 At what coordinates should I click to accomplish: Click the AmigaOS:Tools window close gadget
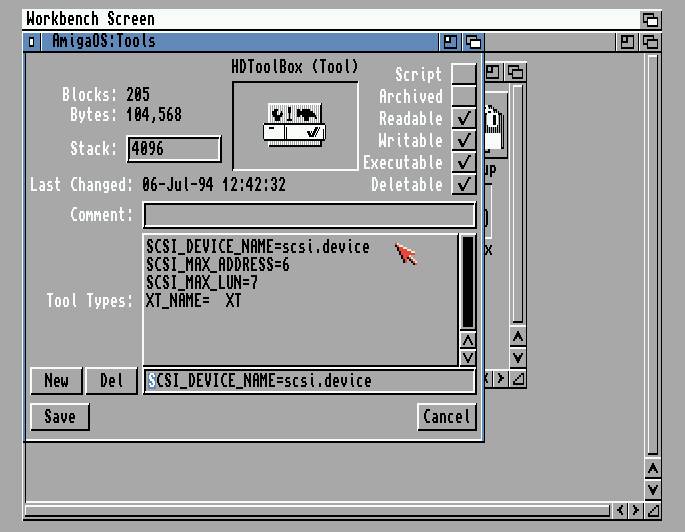pos(32,42)
